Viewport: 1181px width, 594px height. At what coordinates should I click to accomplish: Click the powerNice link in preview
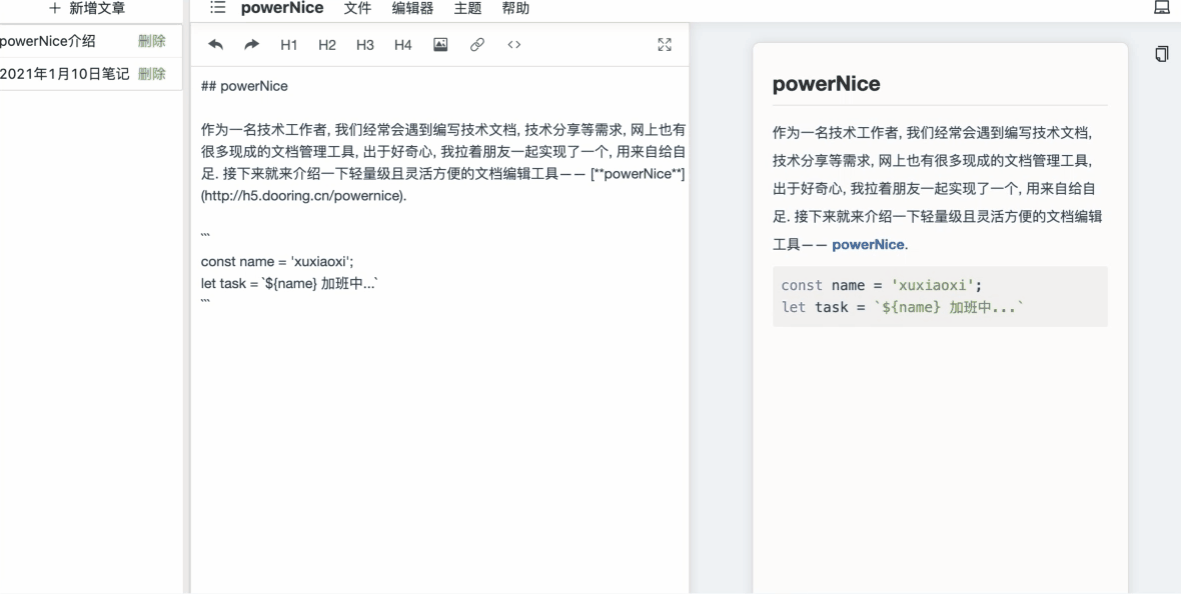click(868, 245)
